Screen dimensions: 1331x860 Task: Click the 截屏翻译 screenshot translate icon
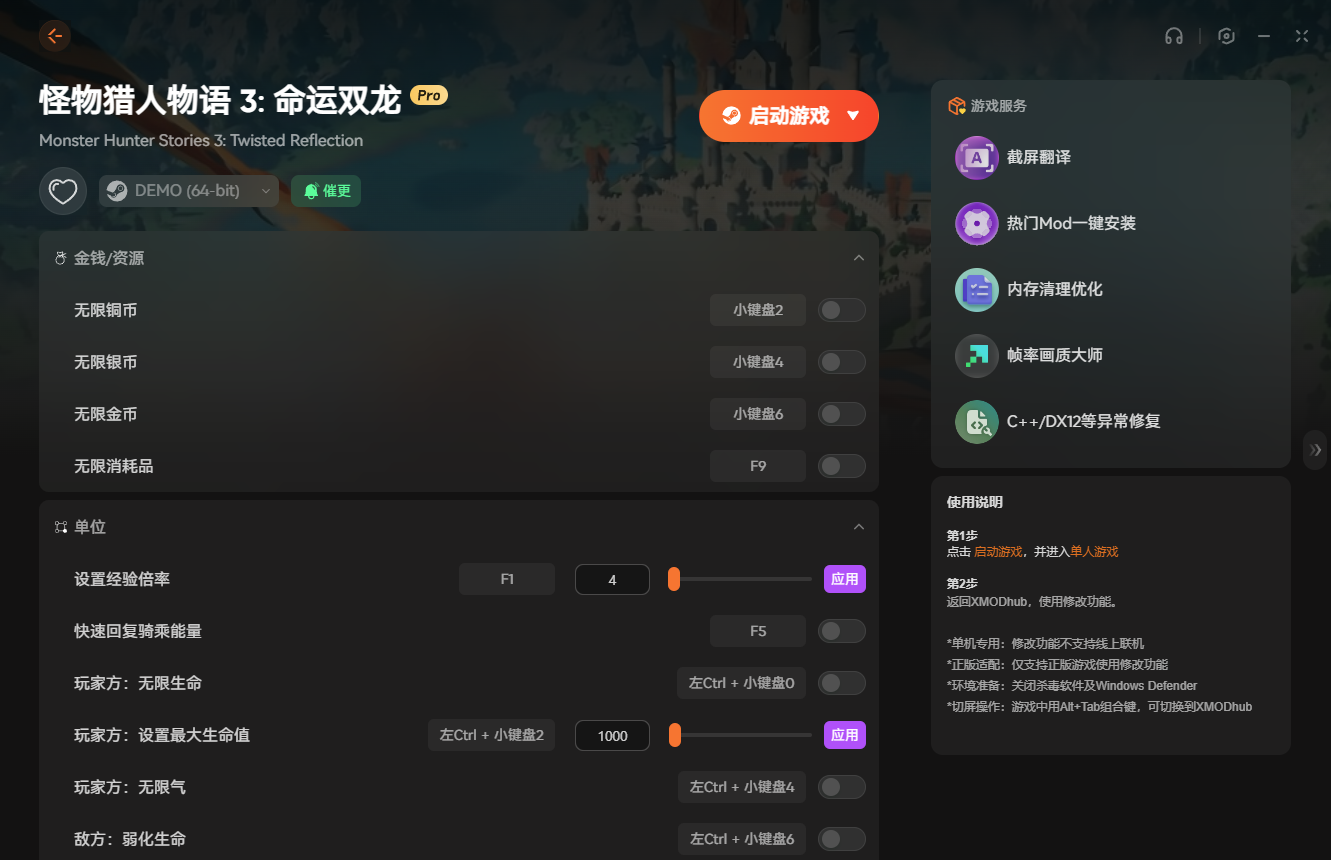click(x=976, y=158)
